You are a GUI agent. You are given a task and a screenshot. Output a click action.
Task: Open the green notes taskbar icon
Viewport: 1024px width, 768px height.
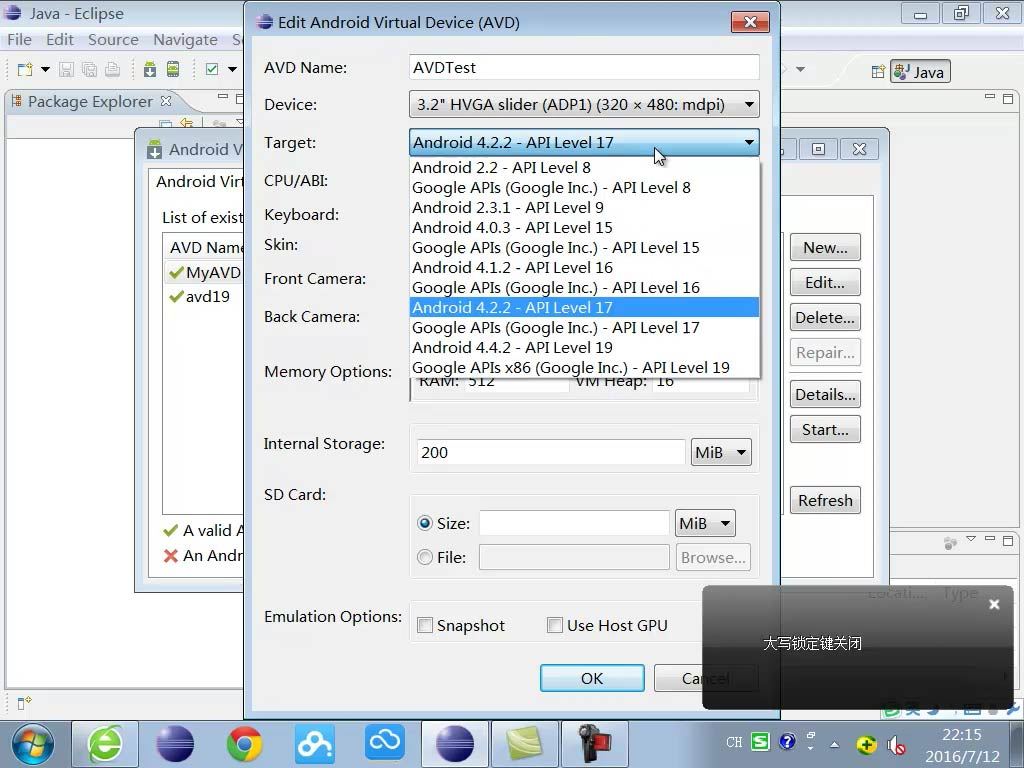pyautogui.click(x=524, y=744)
